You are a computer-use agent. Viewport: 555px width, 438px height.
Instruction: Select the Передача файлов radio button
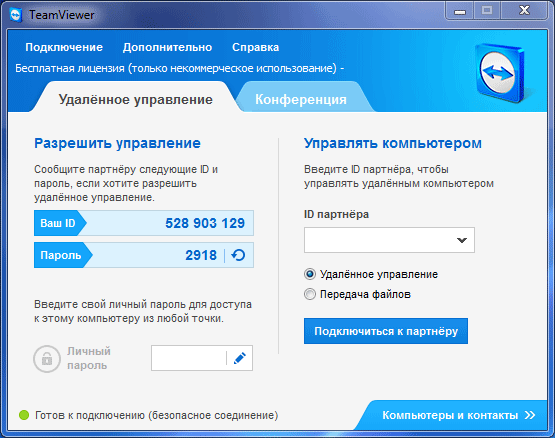tap(310, 294)
